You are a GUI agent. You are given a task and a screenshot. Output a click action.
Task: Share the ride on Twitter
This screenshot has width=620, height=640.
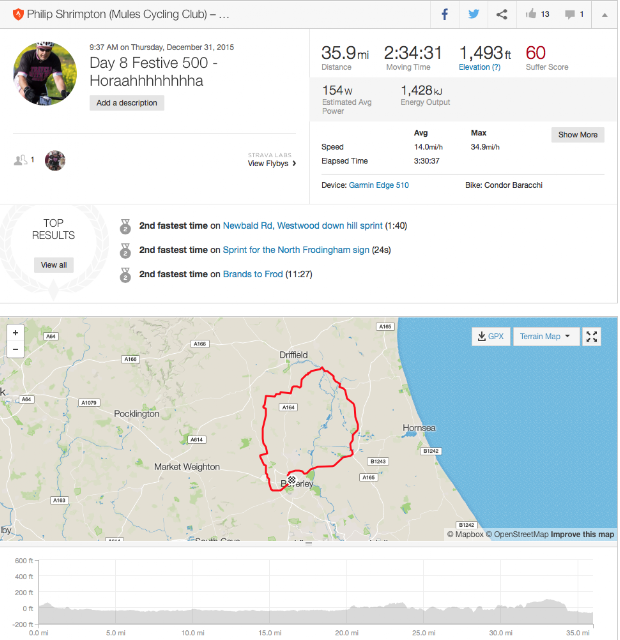[473, 15]
